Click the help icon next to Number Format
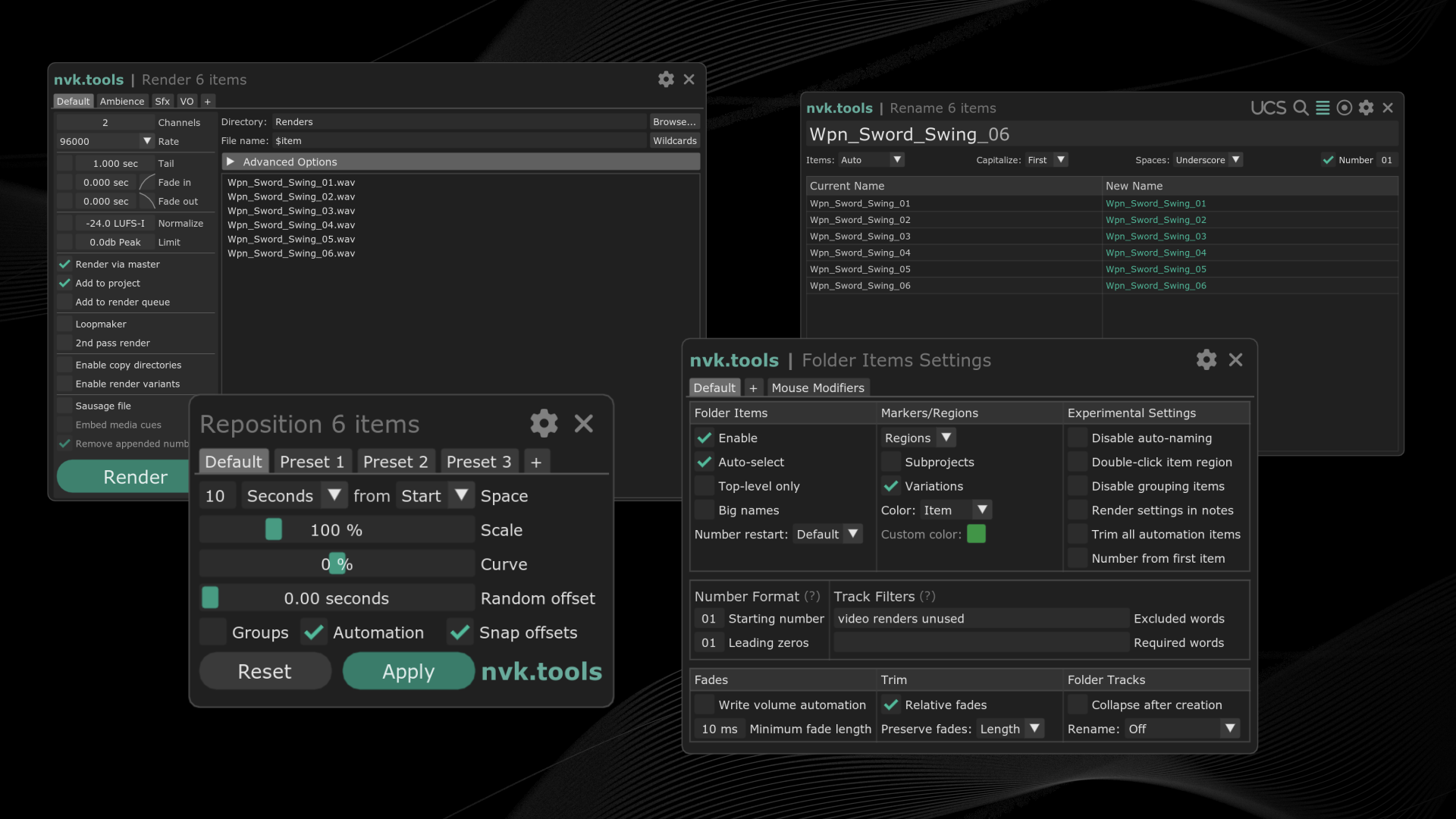Viewport: 1456px width, 819px height. click(811, 597)
